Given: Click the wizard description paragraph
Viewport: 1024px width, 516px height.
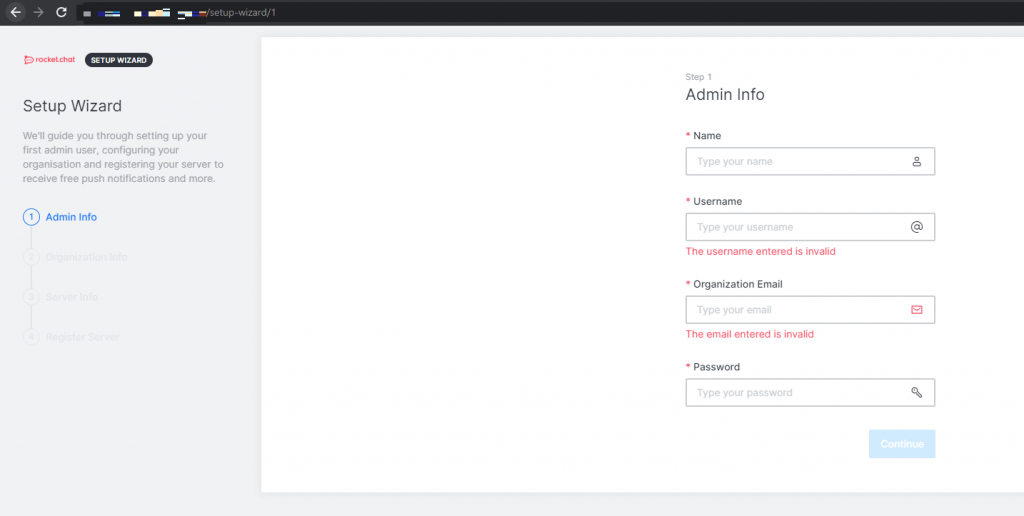Looking at the screenshot, I should click(x=123, y=157).
